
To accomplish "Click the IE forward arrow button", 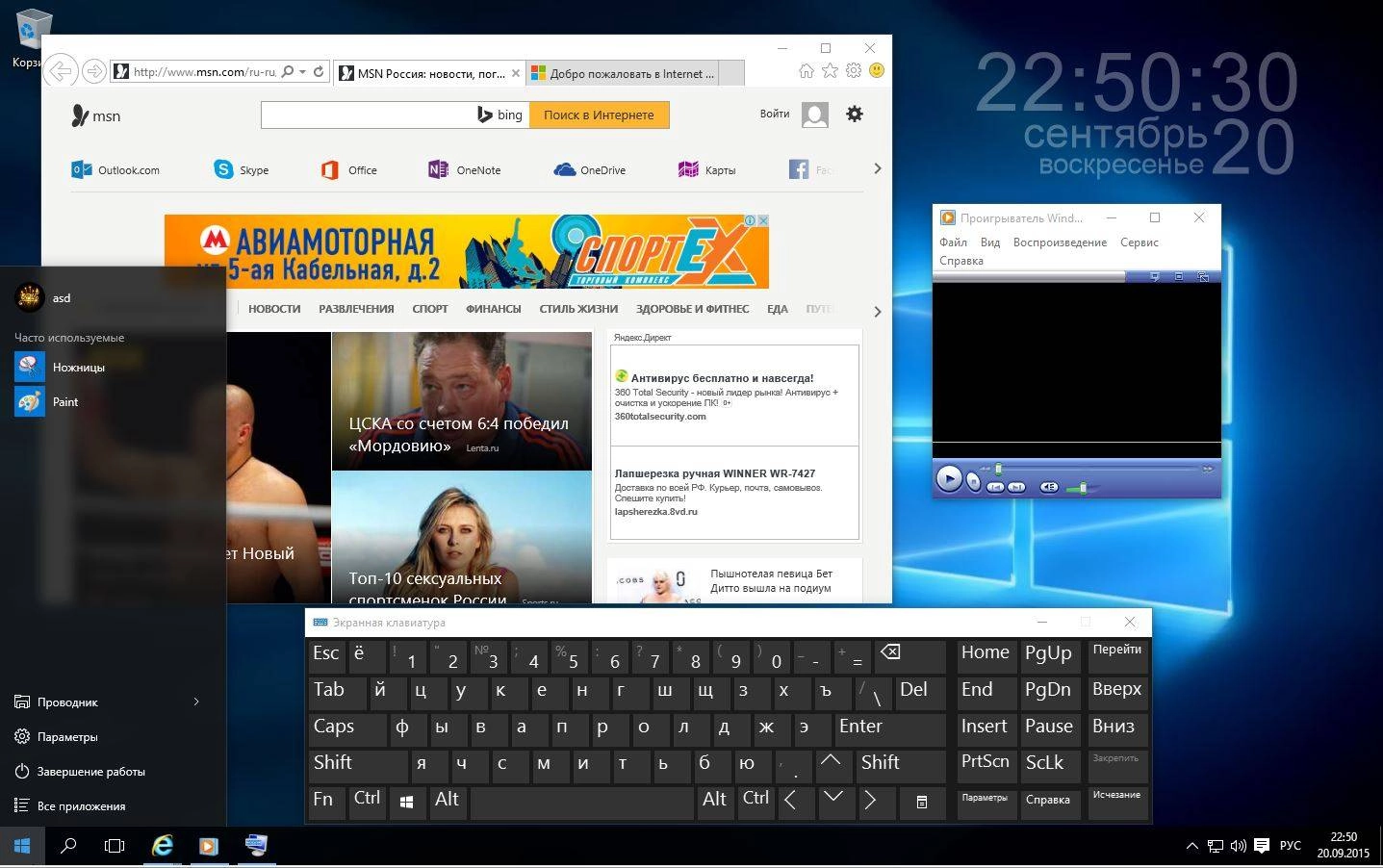I will pos(93,71).
